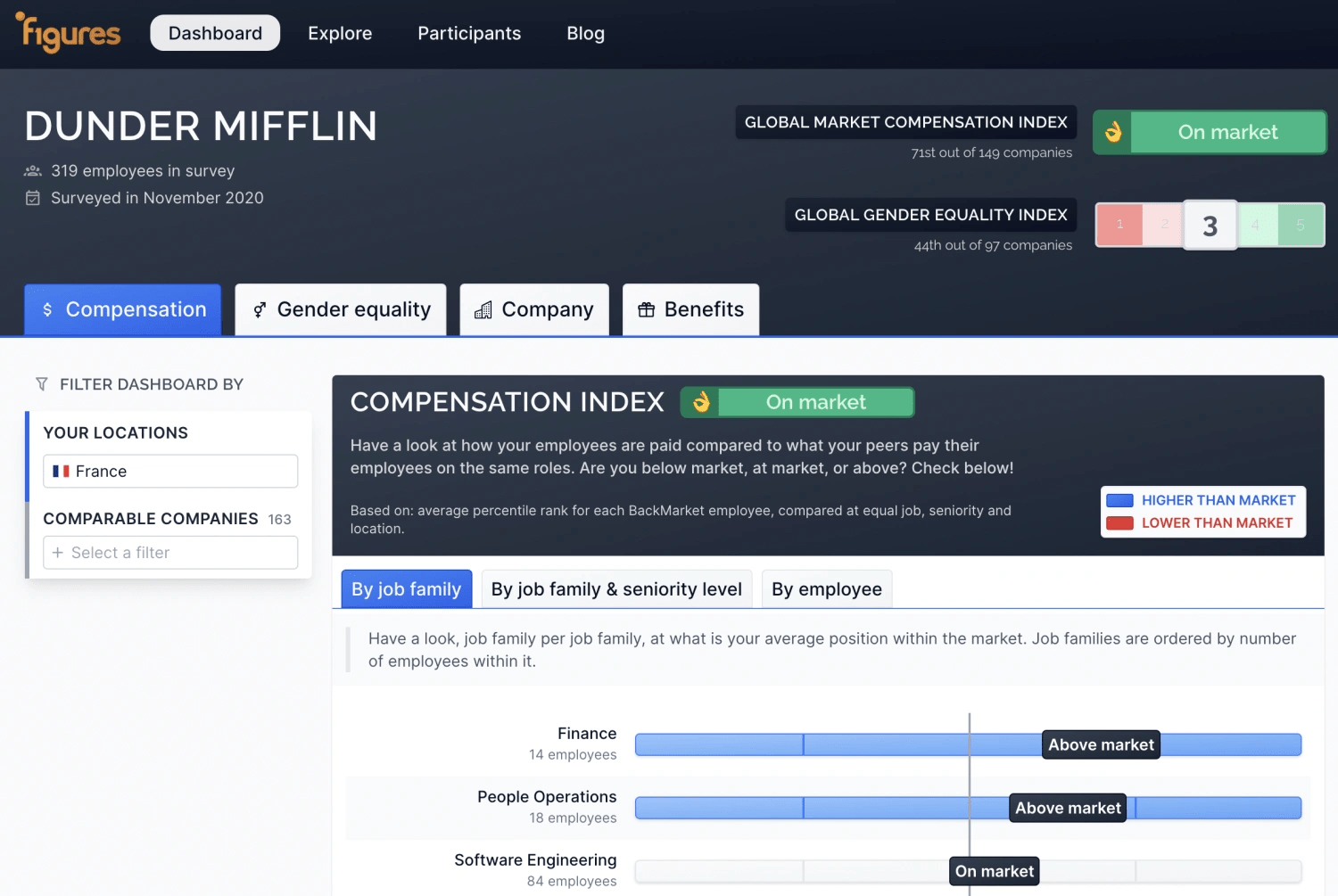
Task: Click the Blog link
Action: click(x=585, y=34)
